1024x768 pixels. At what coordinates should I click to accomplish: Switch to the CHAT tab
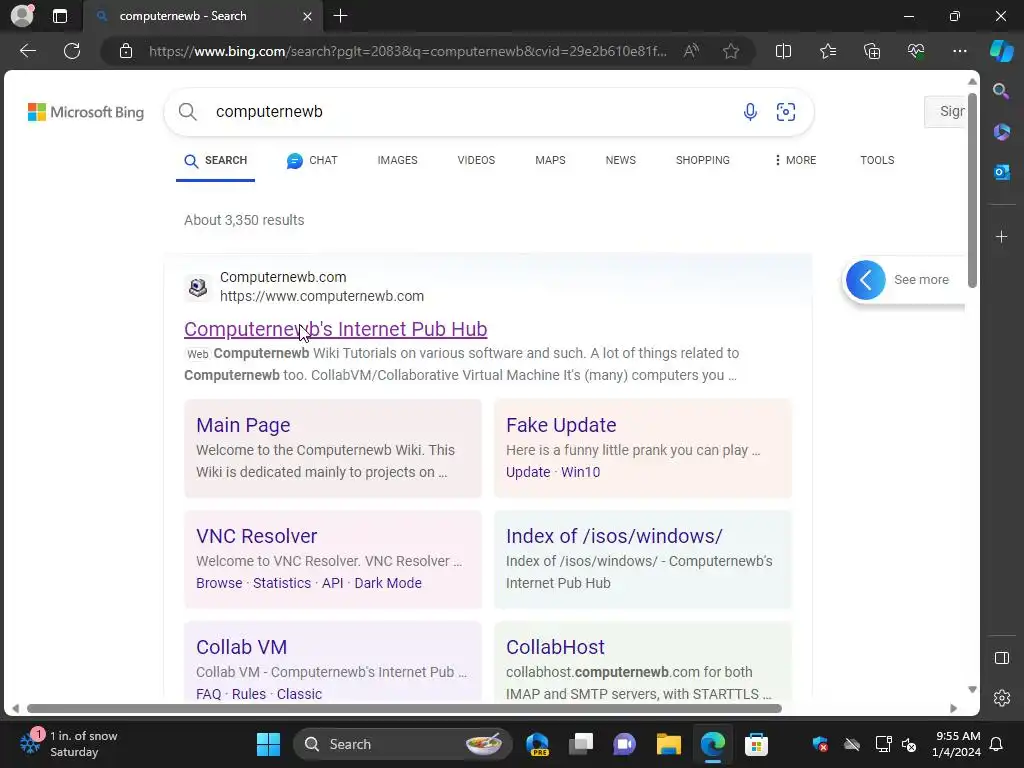pos(312,160)
